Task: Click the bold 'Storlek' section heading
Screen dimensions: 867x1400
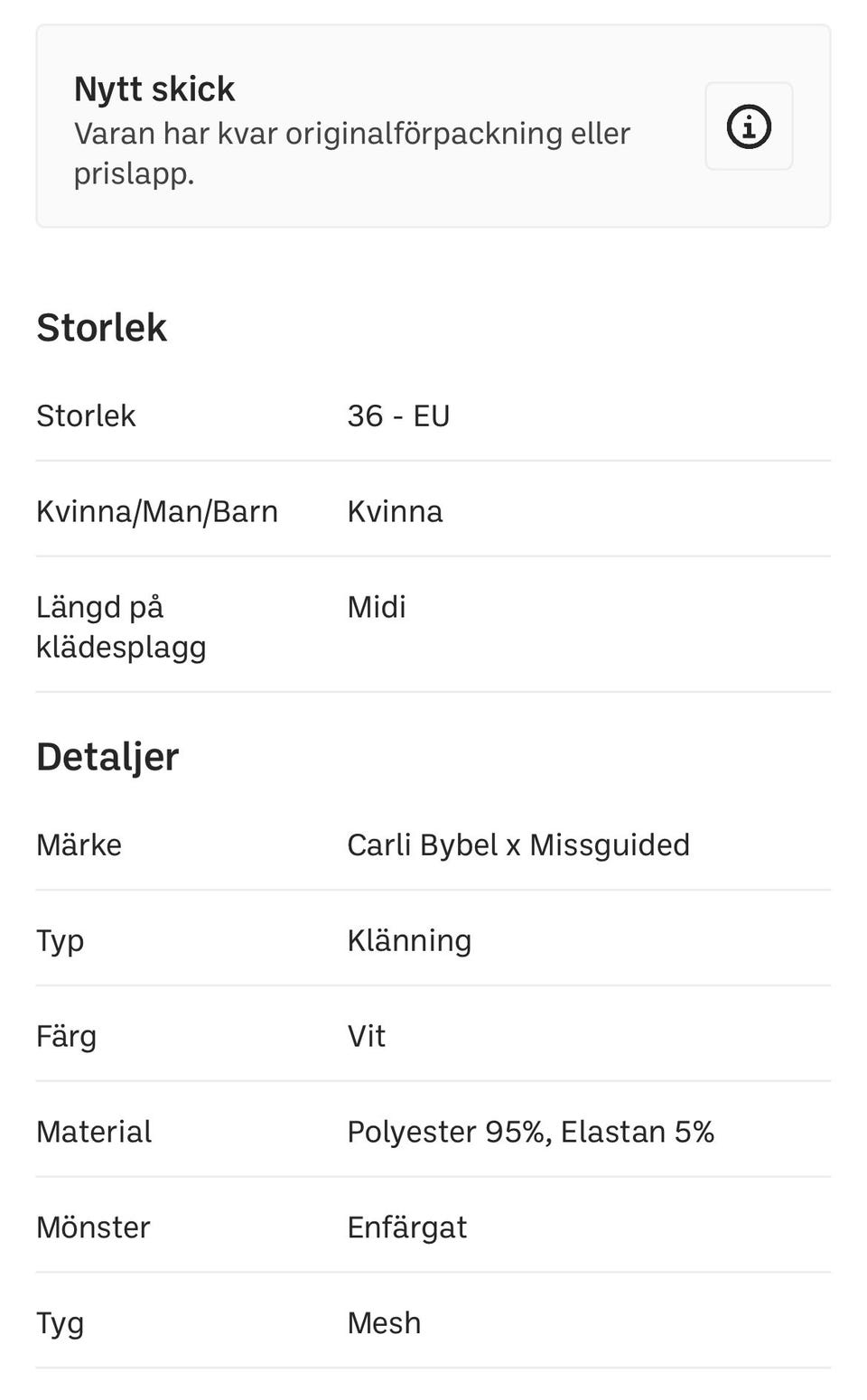Action: pos(101,327)
